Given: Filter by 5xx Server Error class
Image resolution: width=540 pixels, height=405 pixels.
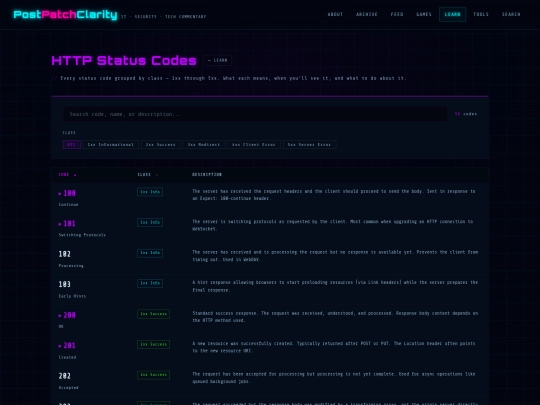Looking at the screenshot, I should [x=309, y=145].
